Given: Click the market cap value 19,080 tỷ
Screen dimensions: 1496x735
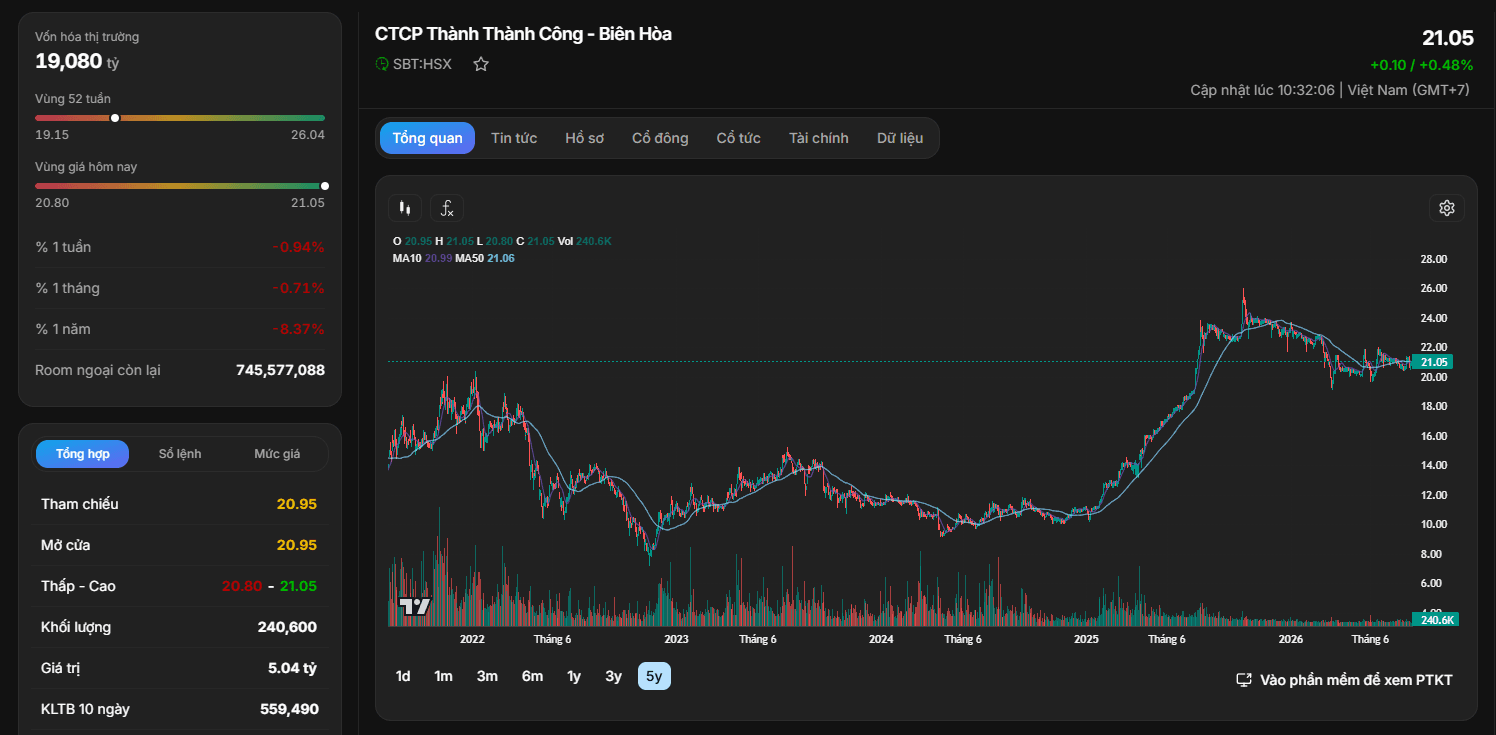Looking at the screenshot, I should click(x=77, y=61).
